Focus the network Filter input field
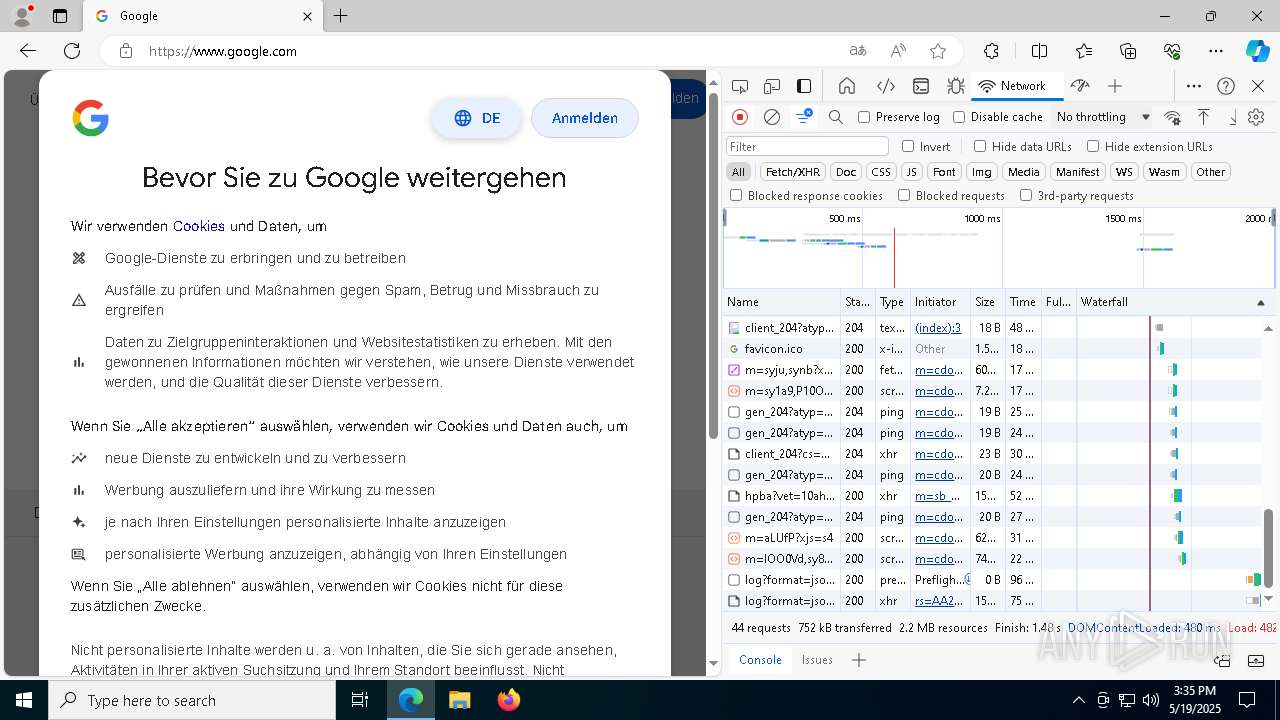This screenshot has height=720, width=1280. (807, 146)
